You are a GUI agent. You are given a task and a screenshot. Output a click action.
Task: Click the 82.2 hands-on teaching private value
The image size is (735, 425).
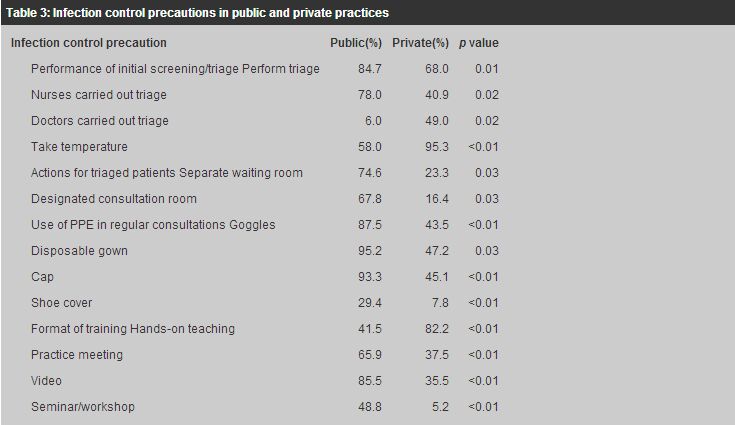437,329
